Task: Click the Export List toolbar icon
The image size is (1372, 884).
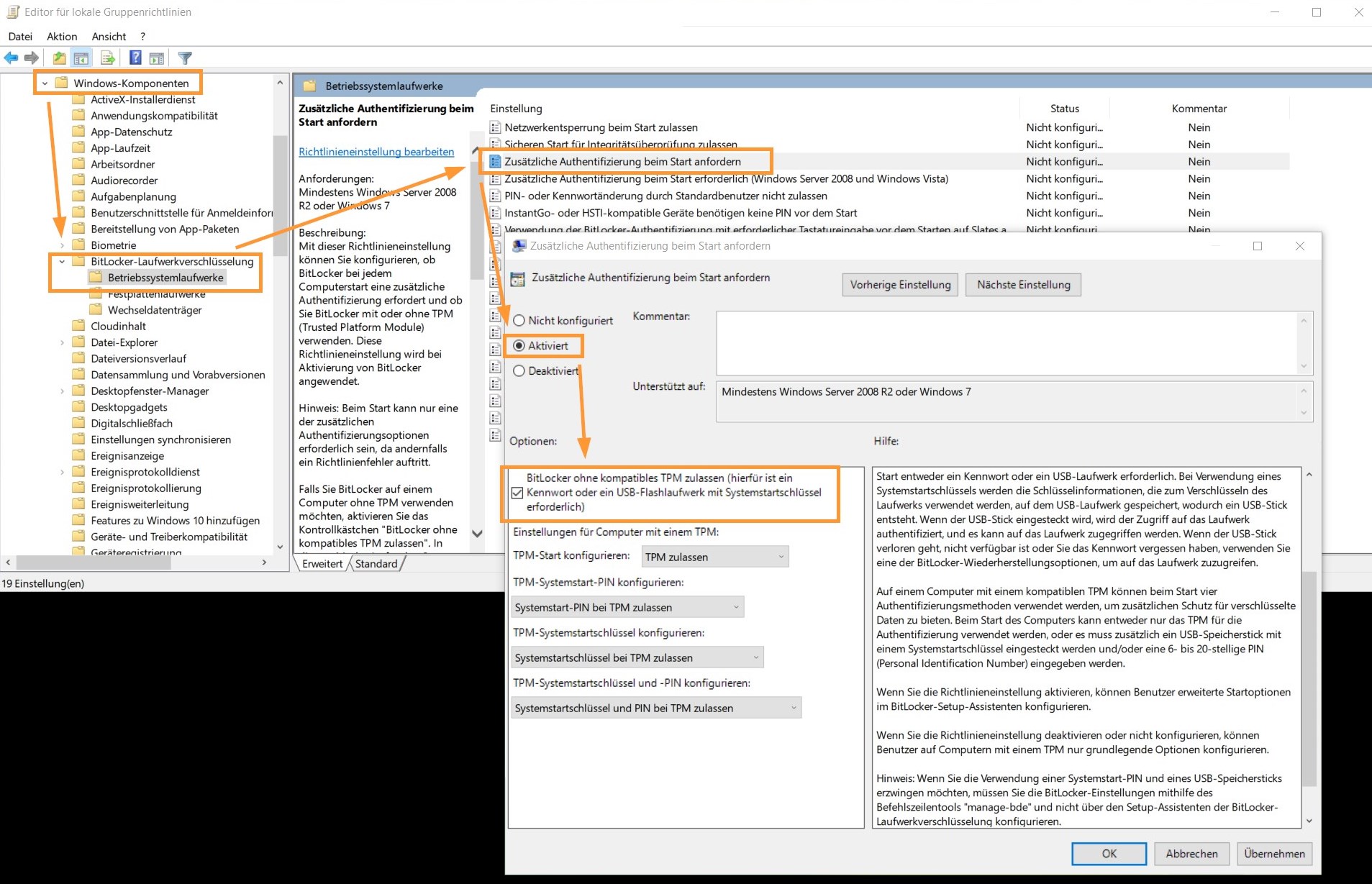Action: (x=108, y=58)
